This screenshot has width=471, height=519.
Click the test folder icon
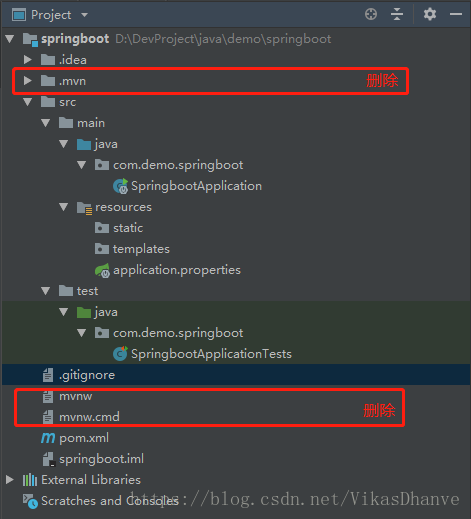tap(66, 291)
